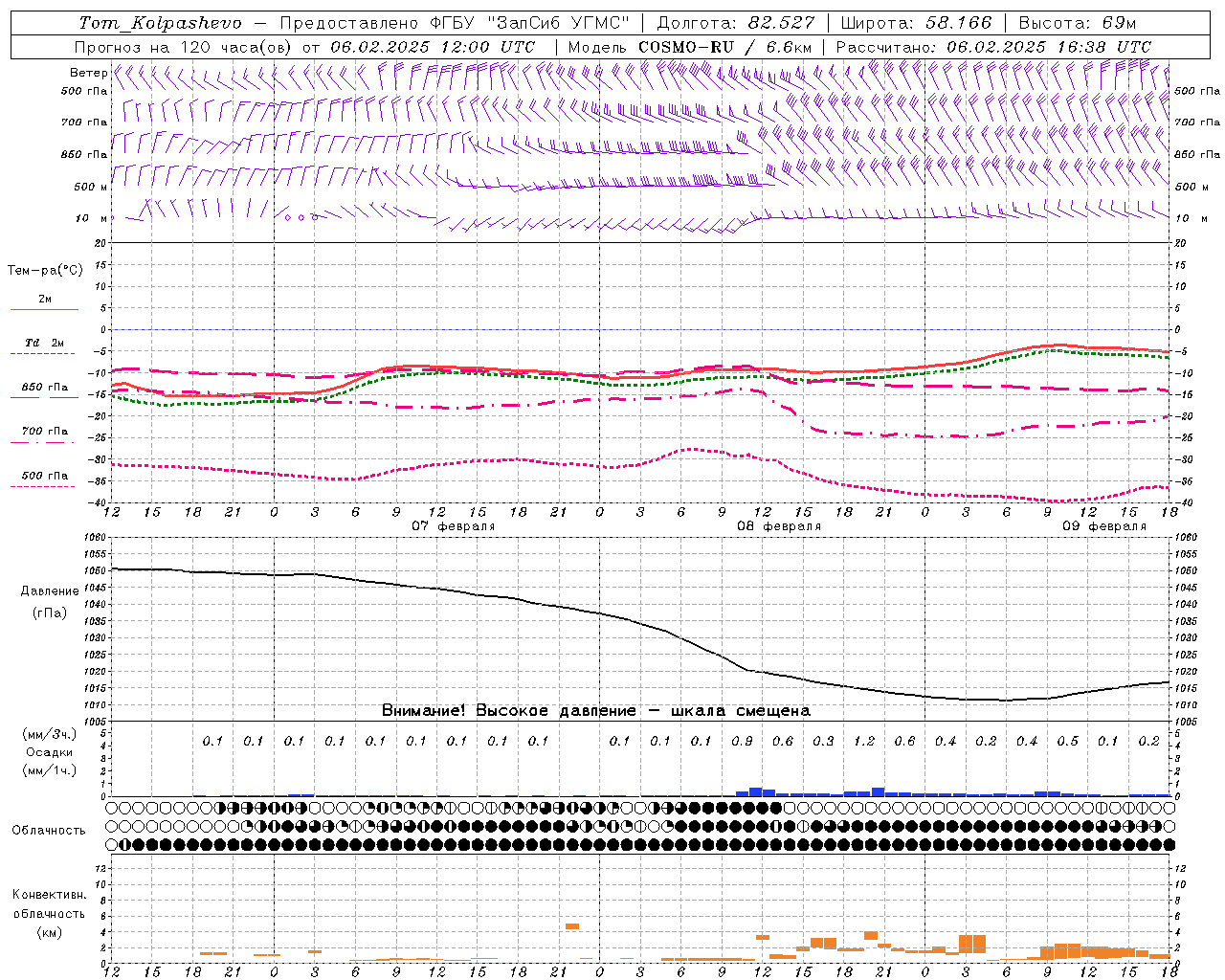
Task: Select computed time 06.02.2025 16:38 UTC
Action: tap(1049, 47)
